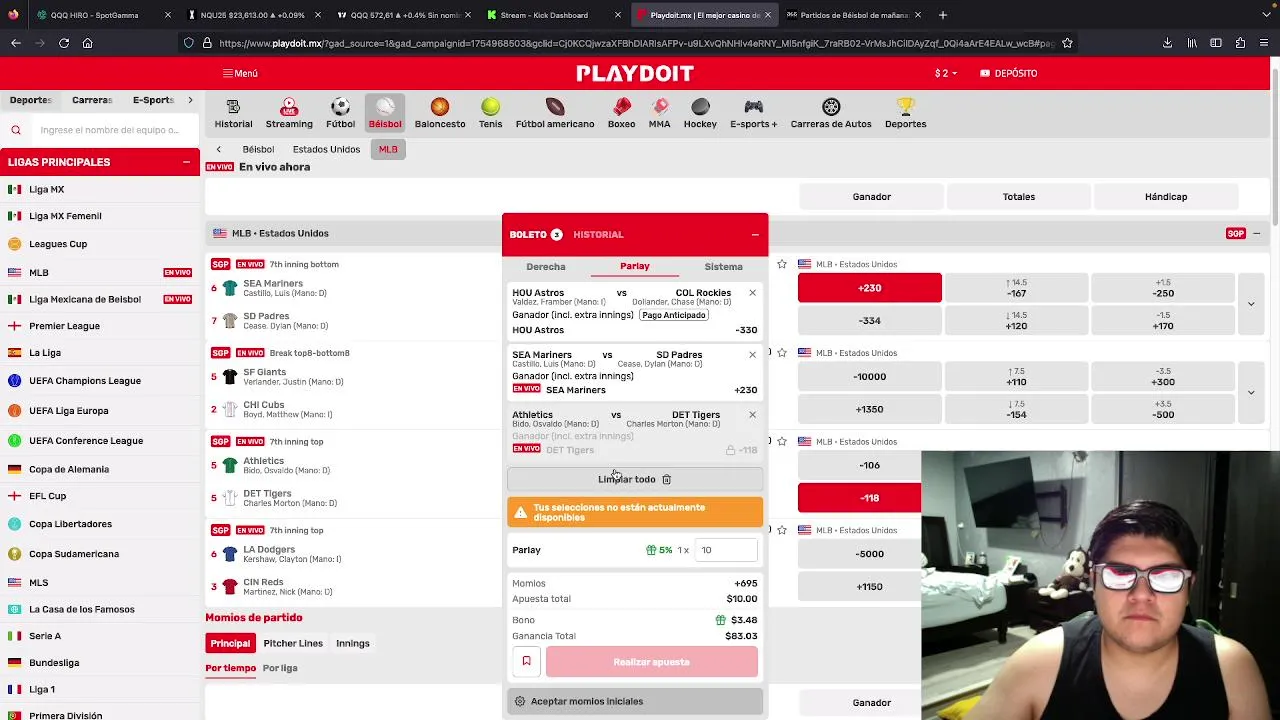Go back with Béisbol breadcrumb chevron
Screen dimensions: 1280x720
pyautogui.click(x=218, y=149)
